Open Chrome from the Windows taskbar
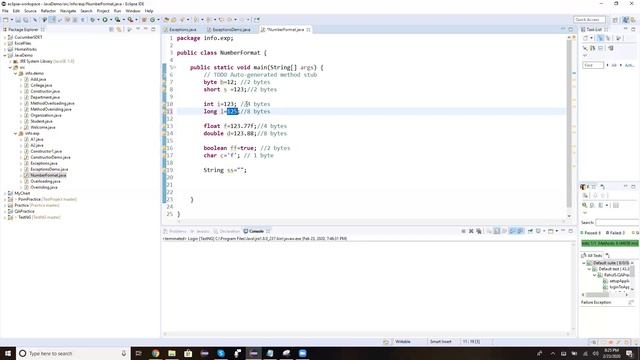This screenshot has width=640, height=360. tap(156, 353)
